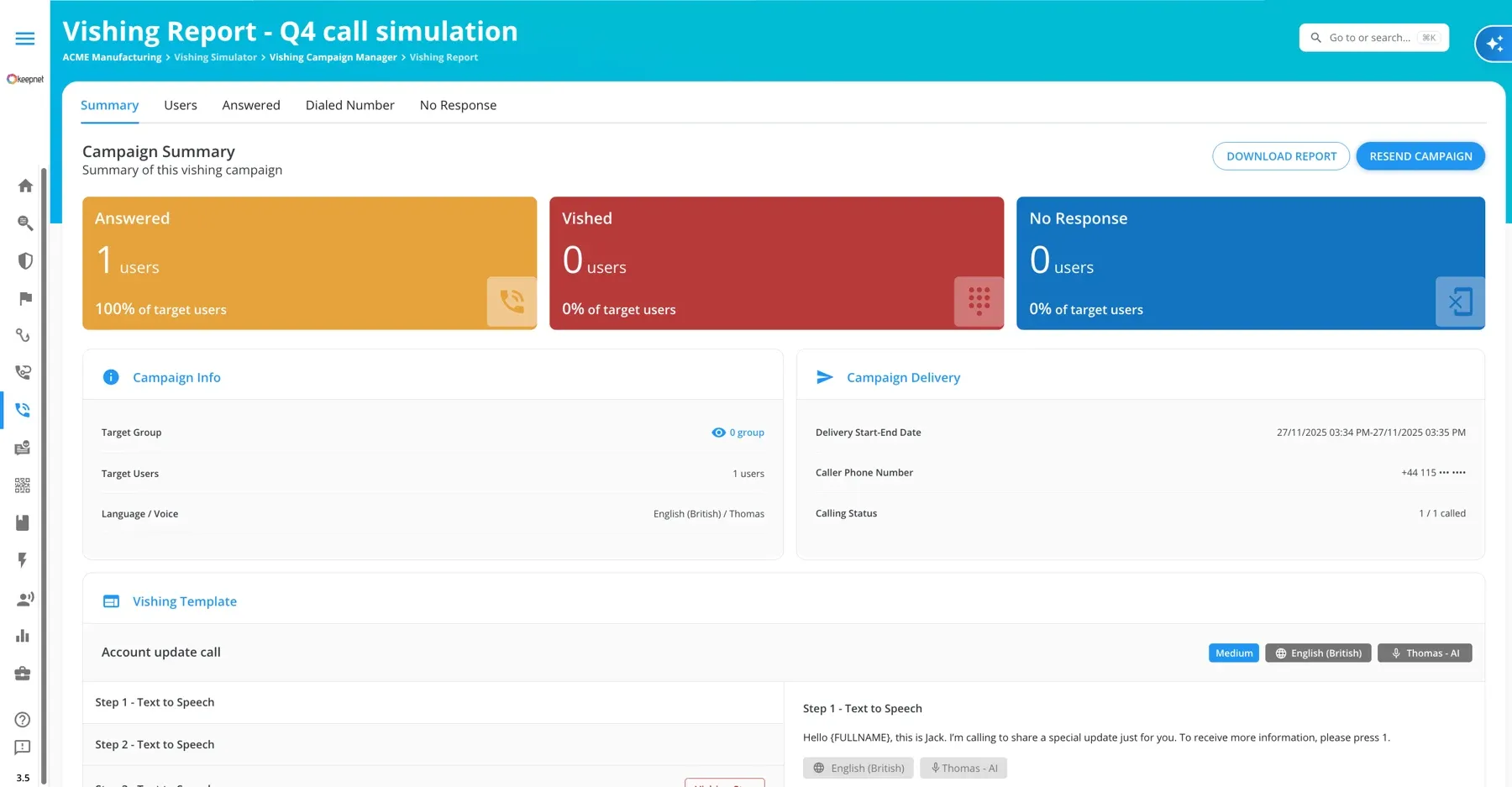Click the Campaign Delivery paper plane icon

[x=825, y=377]
